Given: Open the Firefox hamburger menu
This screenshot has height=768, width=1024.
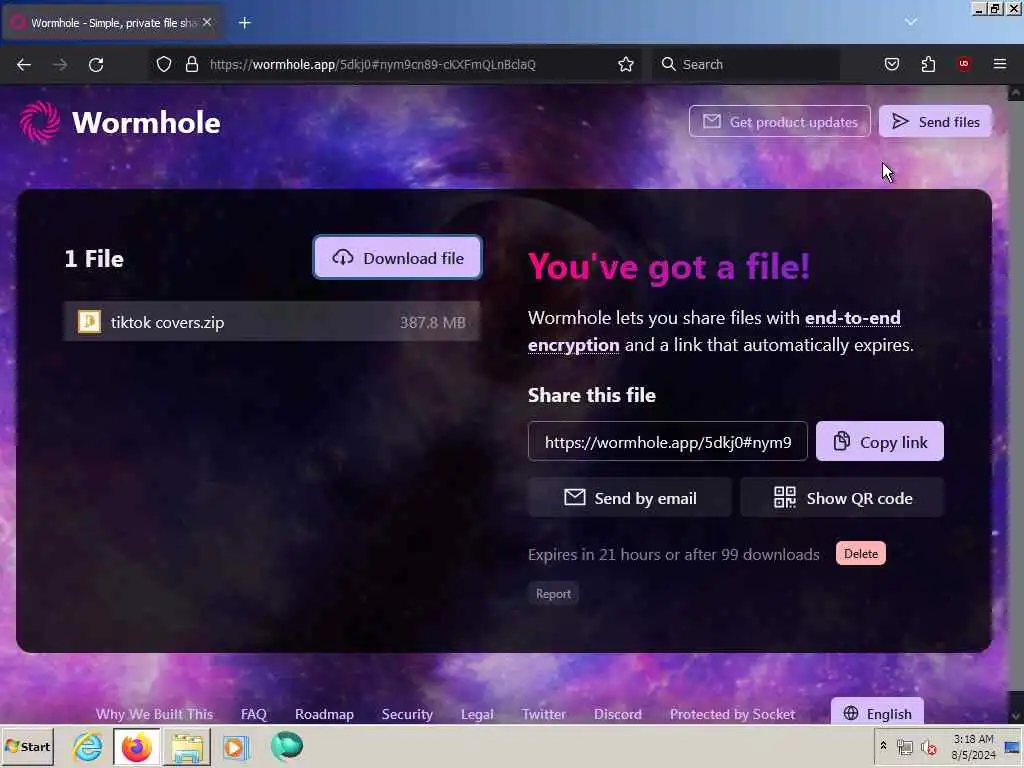Looking at the screenshot, I should (1000, 64).
